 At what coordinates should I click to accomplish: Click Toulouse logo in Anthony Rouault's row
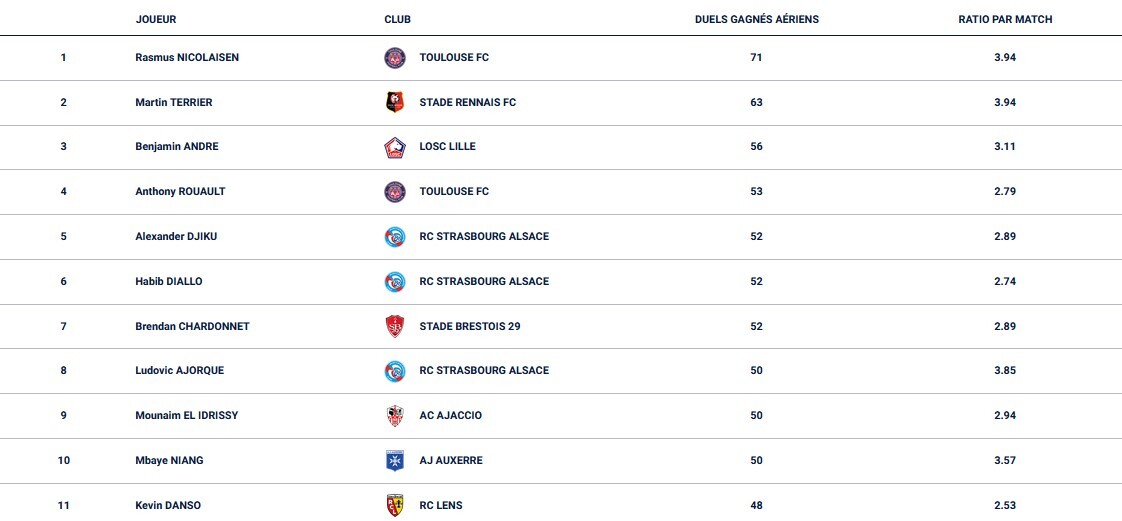tap(395, 191)
